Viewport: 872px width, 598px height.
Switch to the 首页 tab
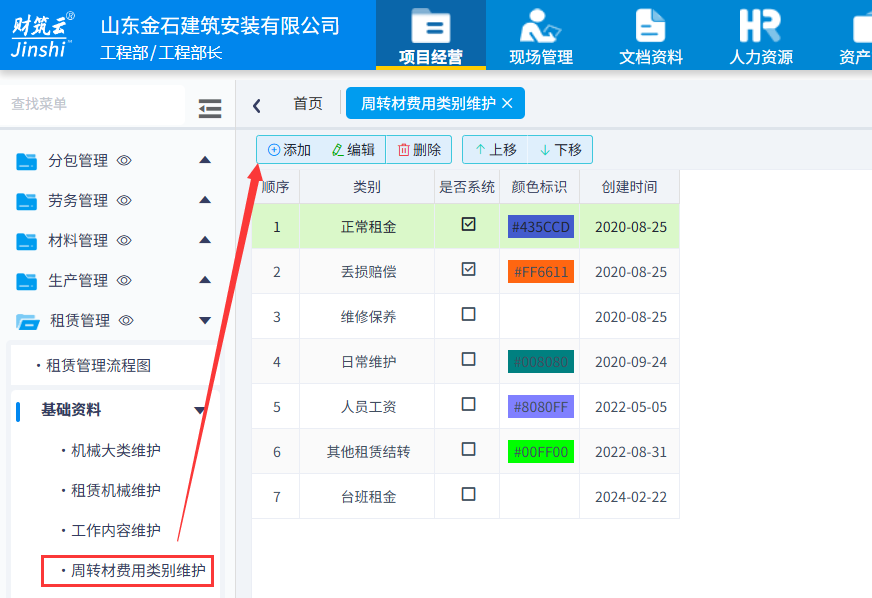[x=308, y=103]
